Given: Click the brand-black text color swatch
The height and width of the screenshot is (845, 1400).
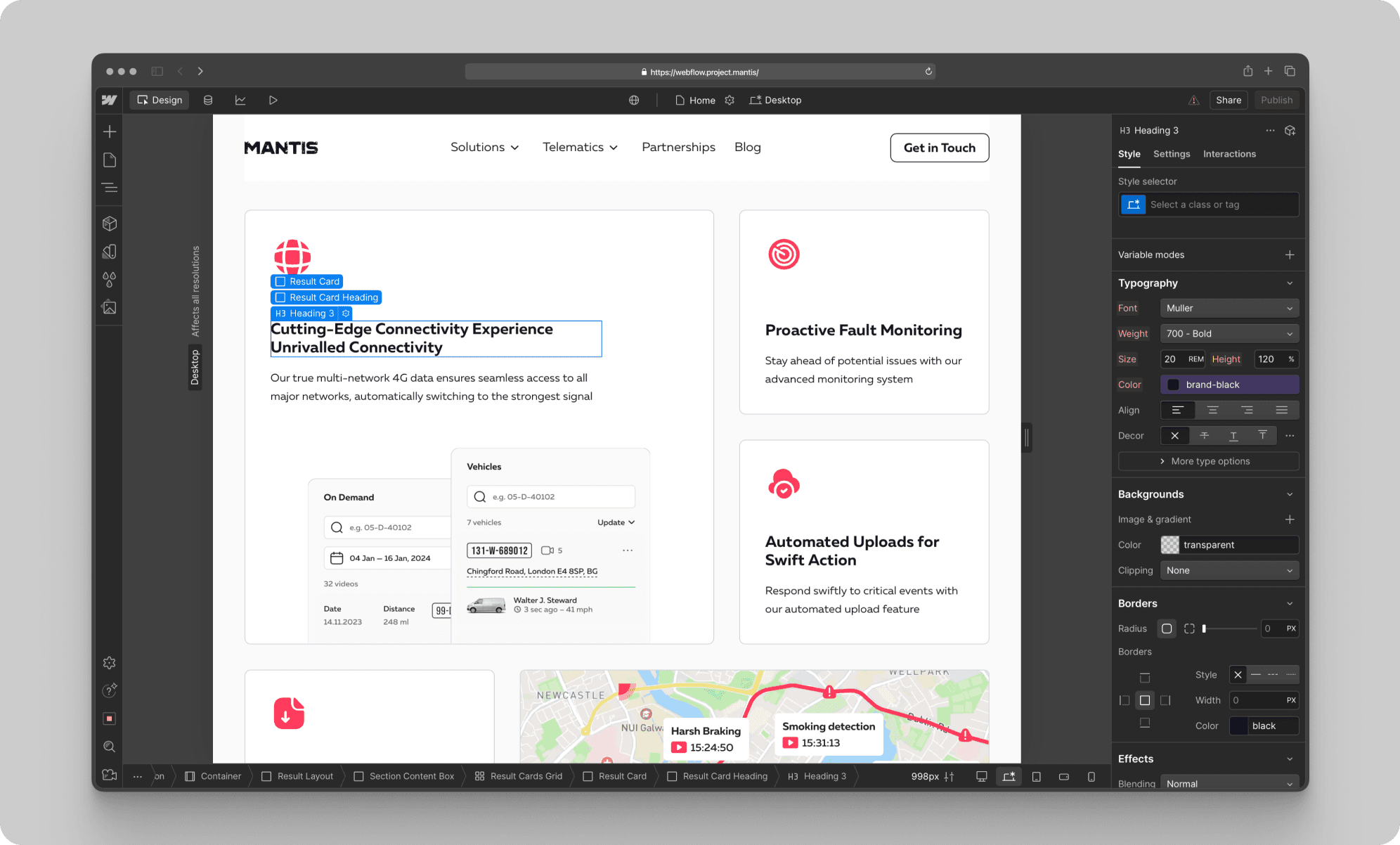Looking at the screenshot, I should point(1173,385).
